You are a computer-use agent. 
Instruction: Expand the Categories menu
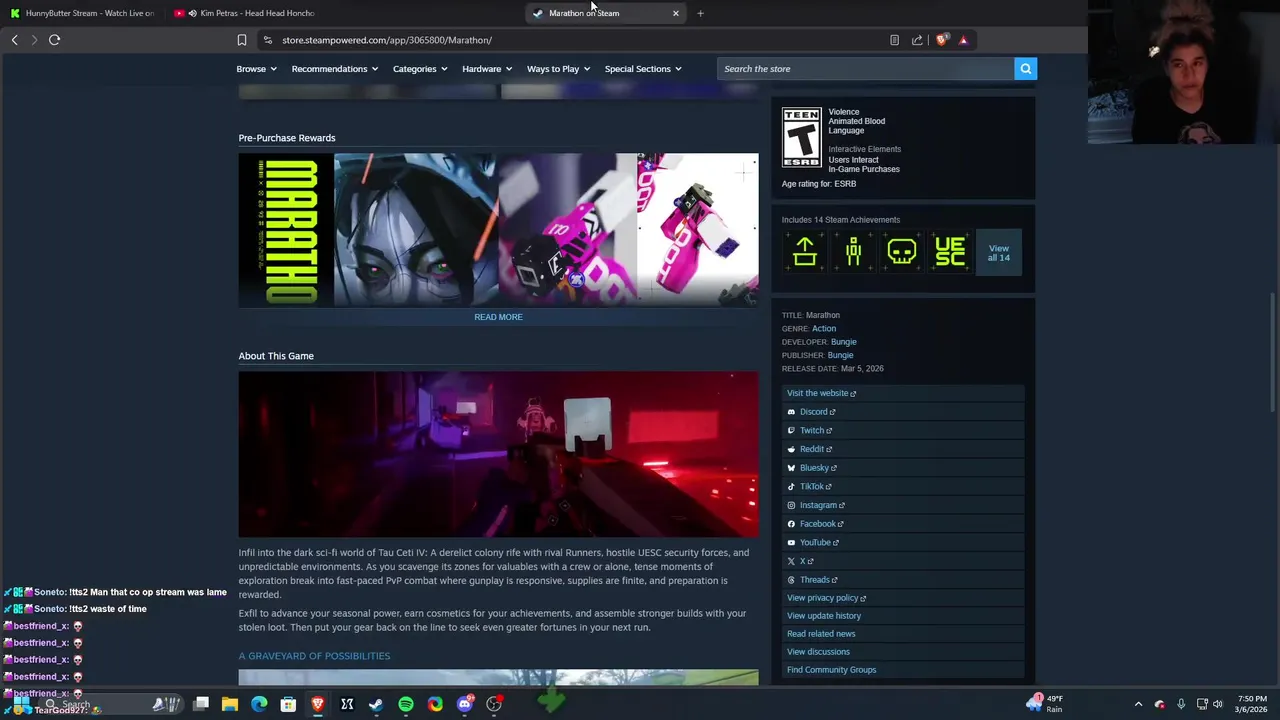tap(419, 69)
